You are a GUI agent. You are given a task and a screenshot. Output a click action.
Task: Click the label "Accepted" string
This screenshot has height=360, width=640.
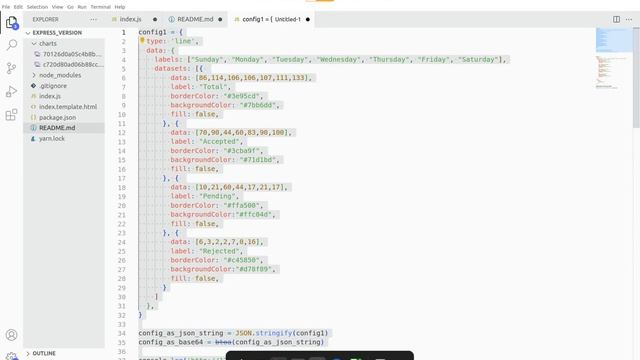coord(219,141)
